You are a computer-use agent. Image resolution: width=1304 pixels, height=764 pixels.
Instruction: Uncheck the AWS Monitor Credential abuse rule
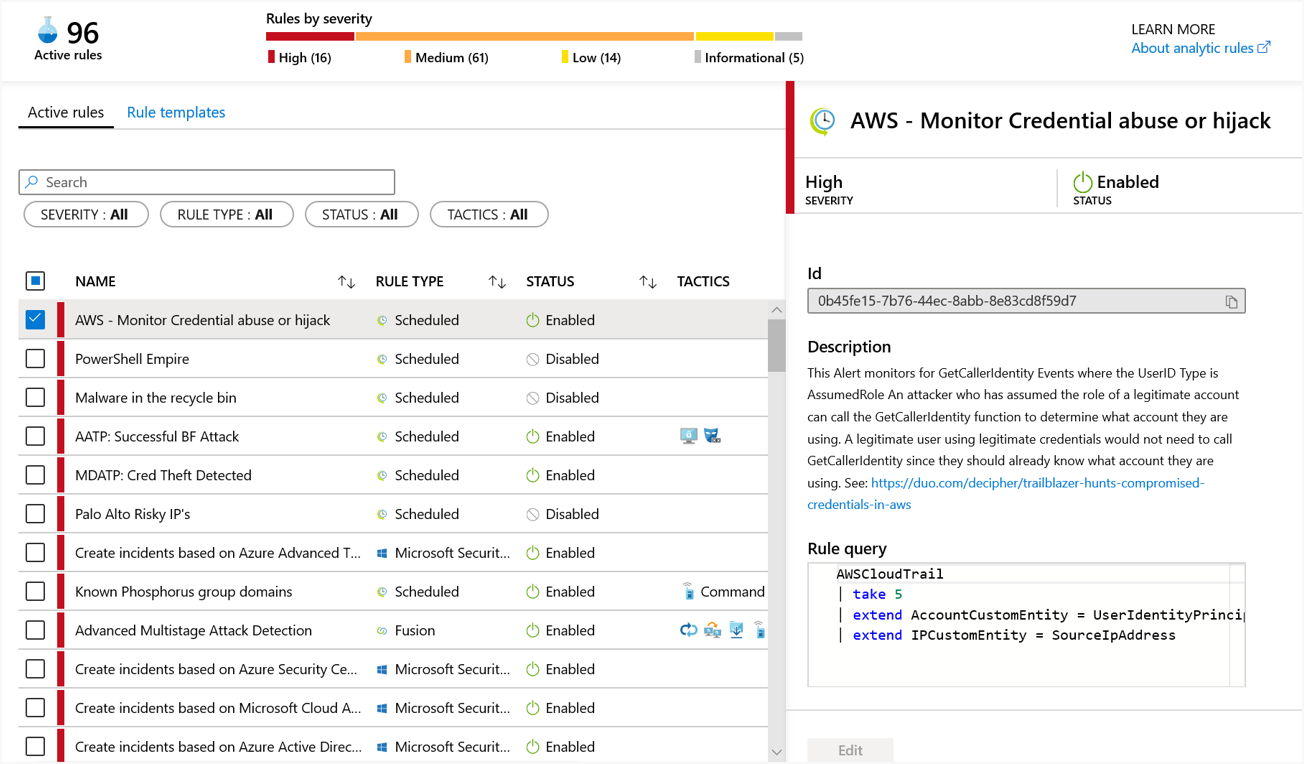click(35, 320)
